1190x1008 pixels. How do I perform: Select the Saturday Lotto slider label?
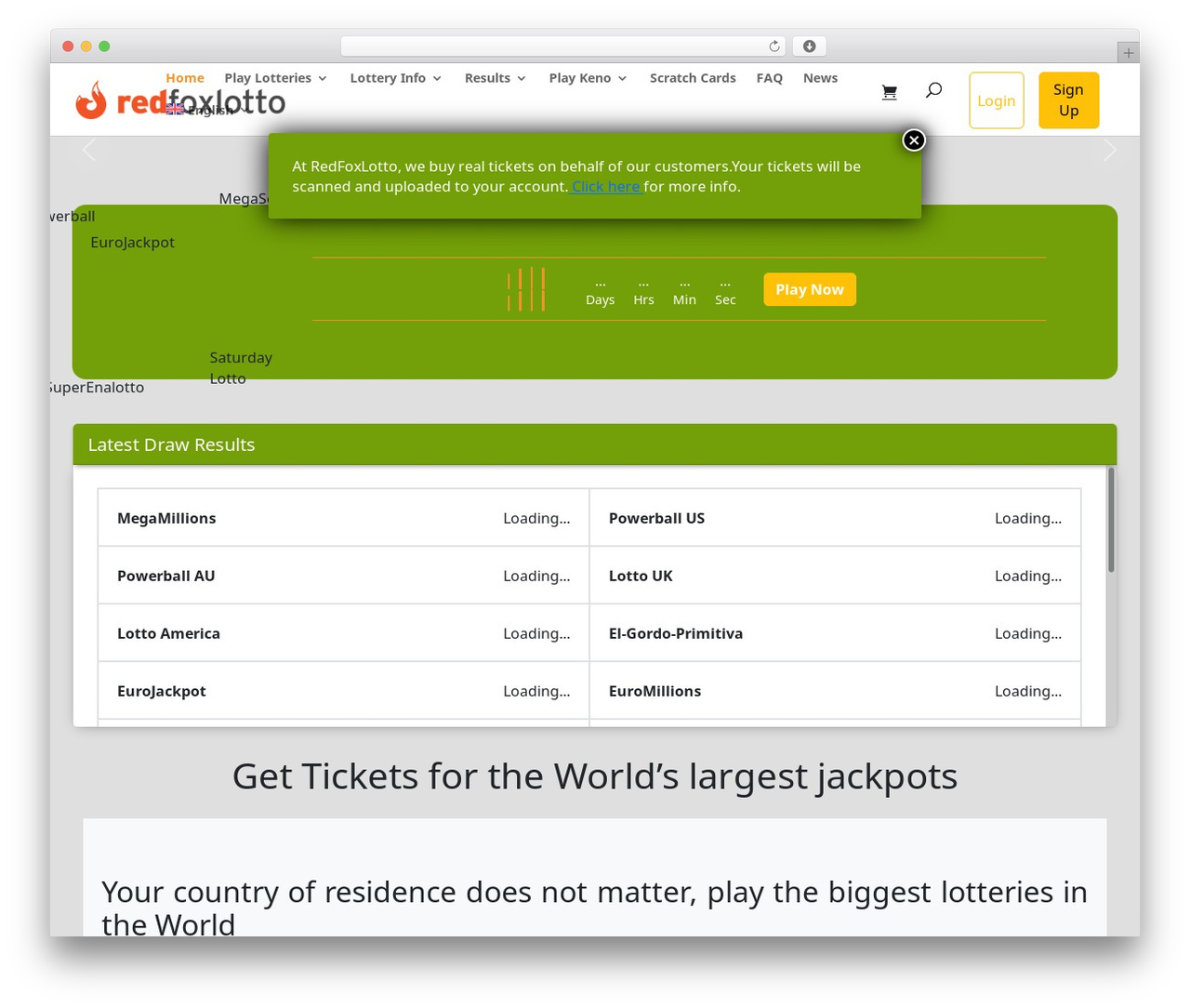241,368
